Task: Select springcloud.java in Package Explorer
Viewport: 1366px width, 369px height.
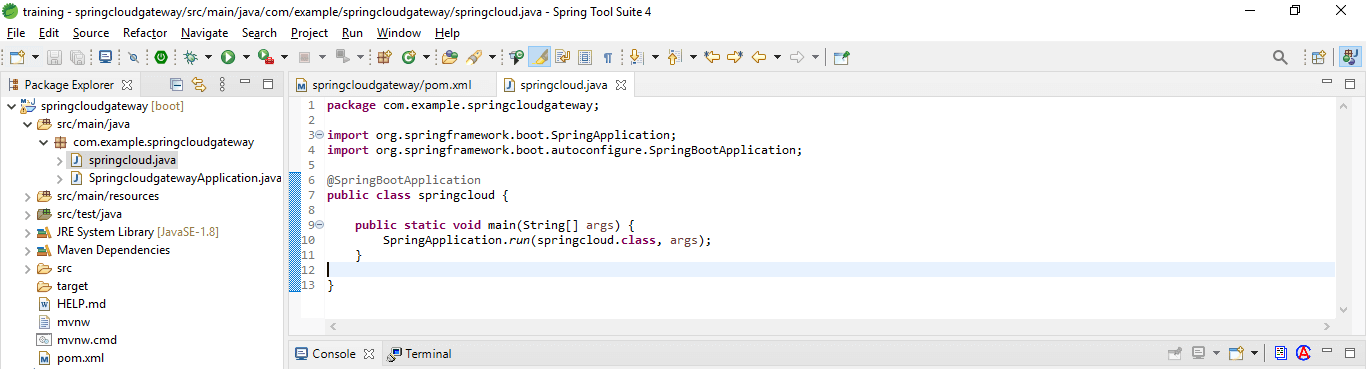Action: (132, 160)
